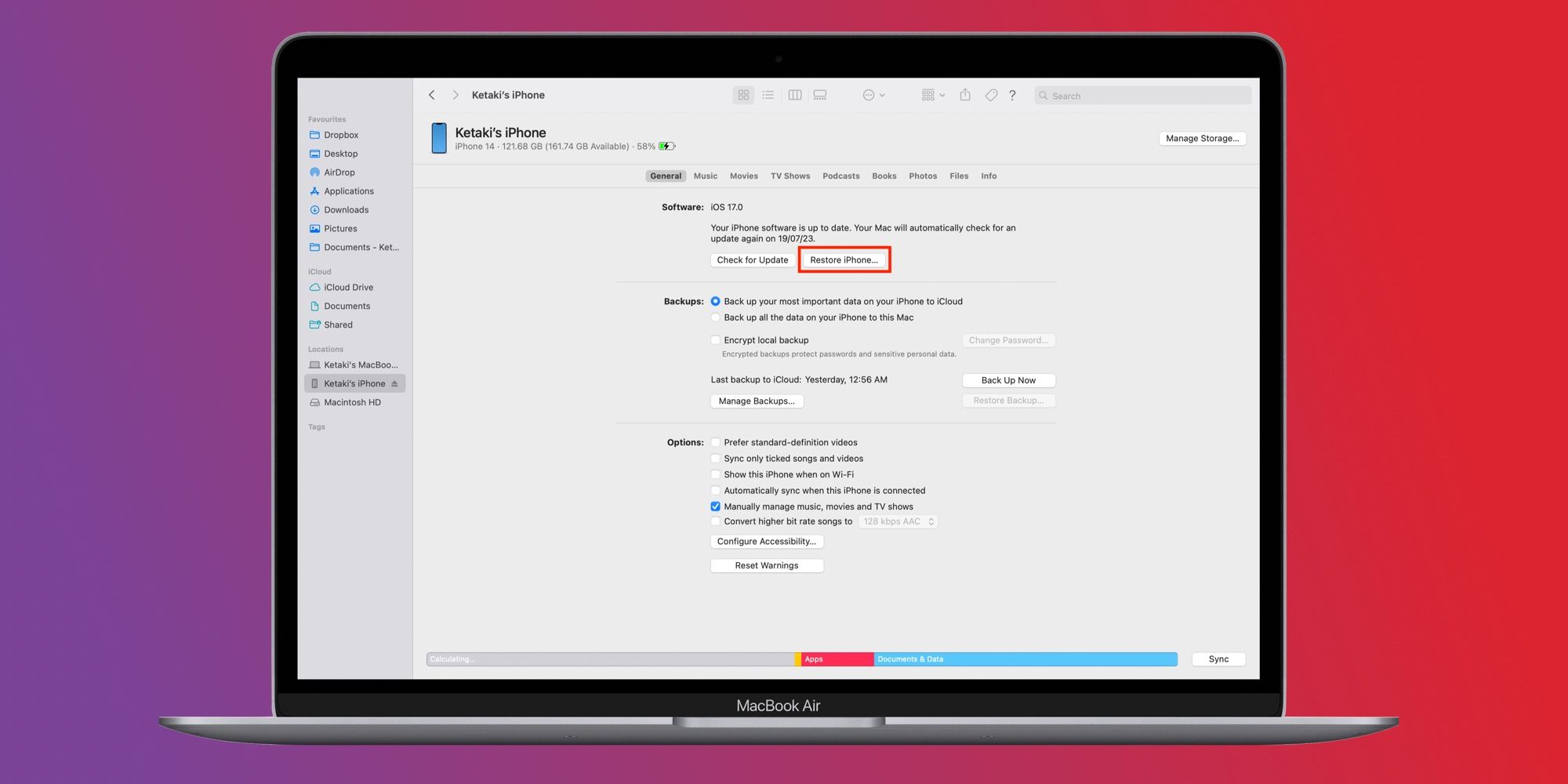Switch to the Podcasts tab
The image size is (1568, 784).
pyautogui.click(x=841, y=176)
